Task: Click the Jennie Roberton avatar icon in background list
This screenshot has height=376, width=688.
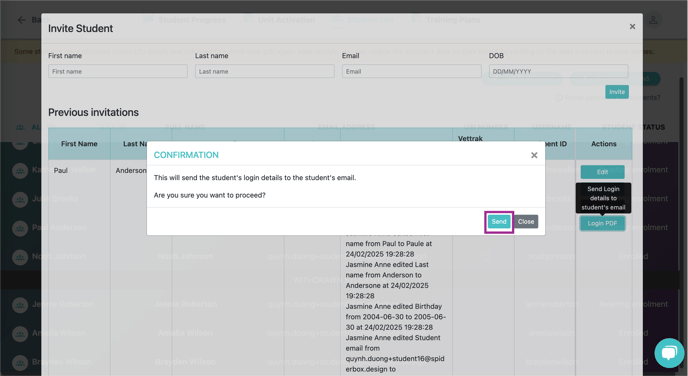Action: (20, 304)
